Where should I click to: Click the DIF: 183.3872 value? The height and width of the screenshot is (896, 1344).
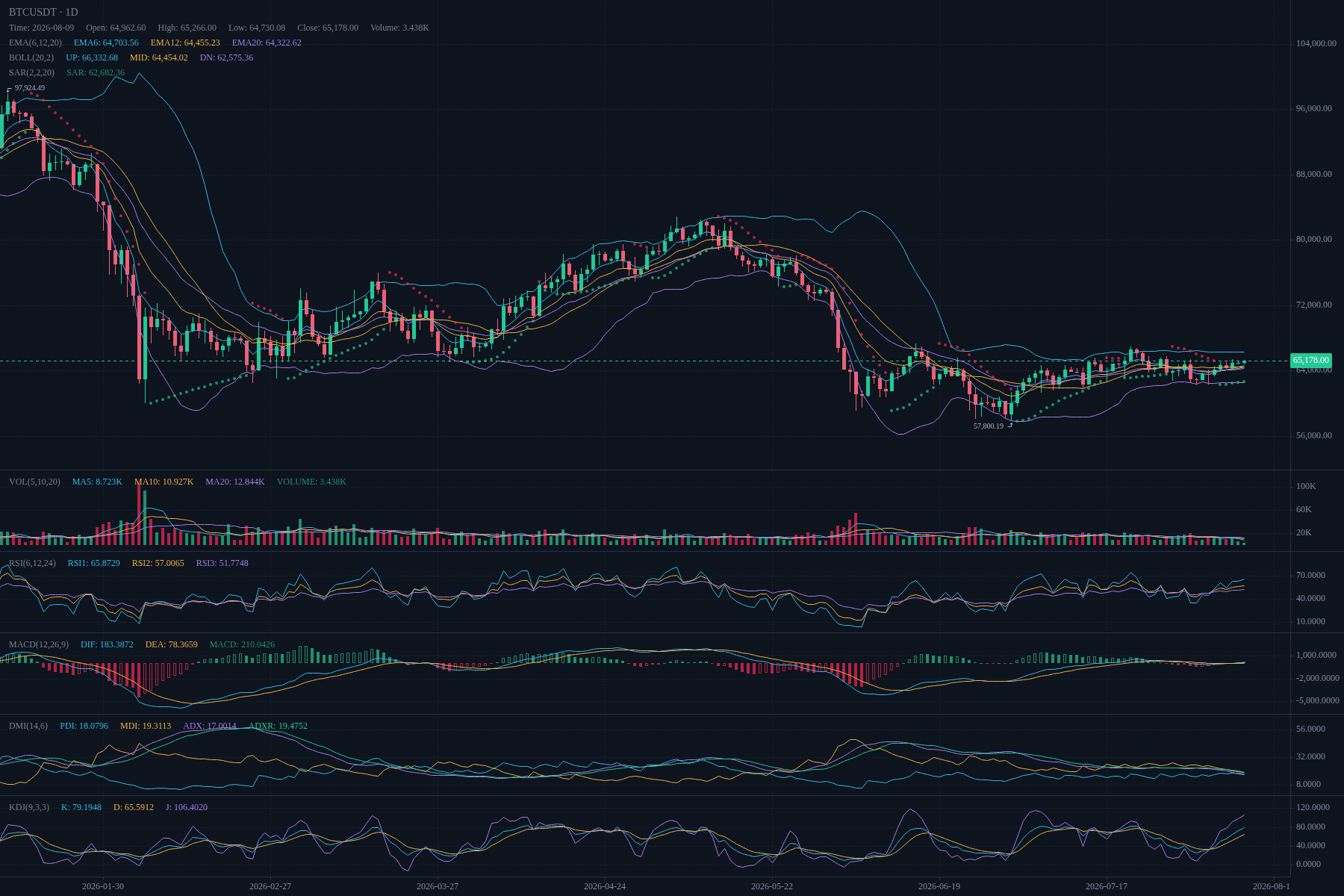107,644
